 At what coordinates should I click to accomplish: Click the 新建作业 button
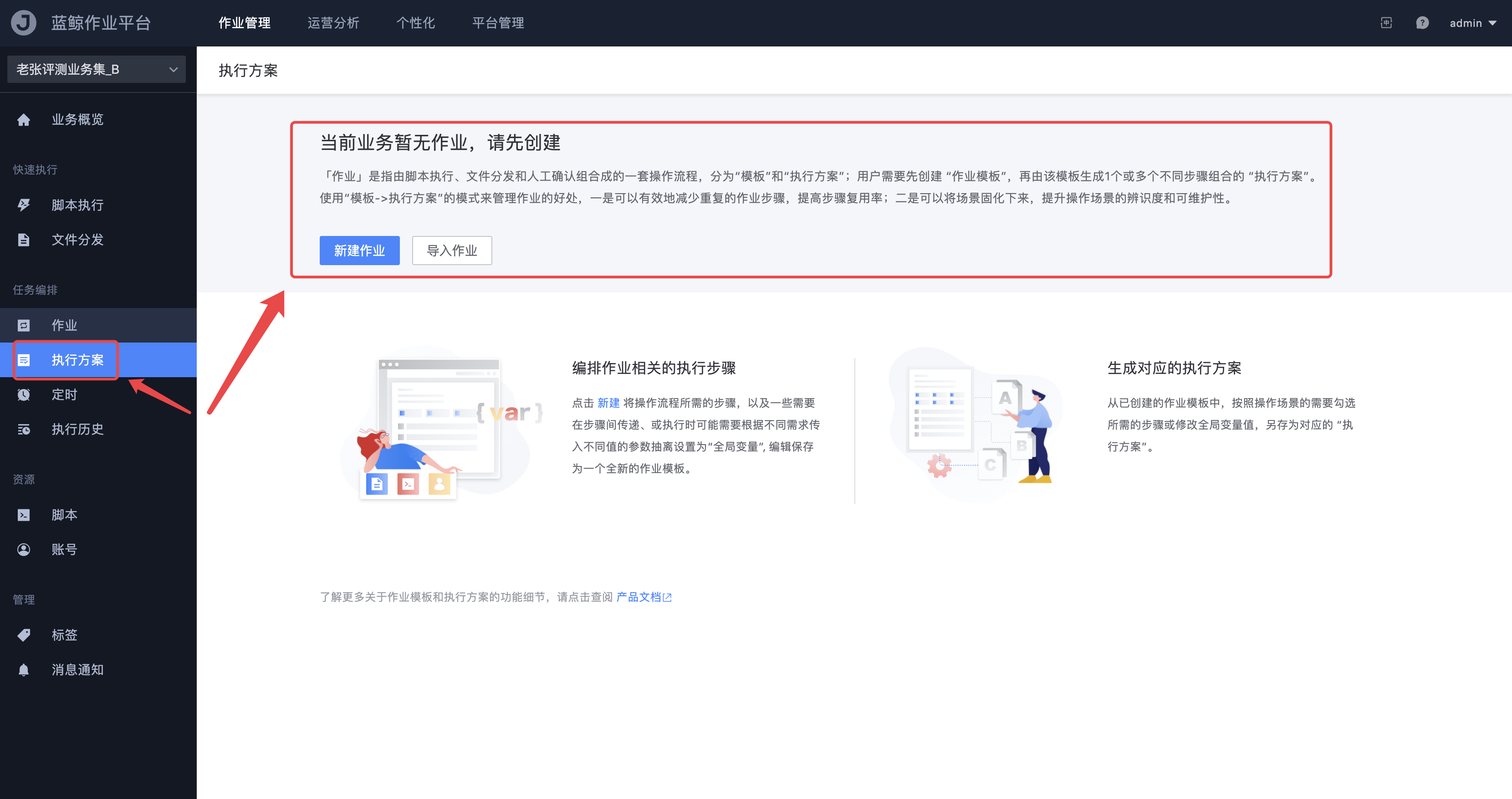[359, 251]
